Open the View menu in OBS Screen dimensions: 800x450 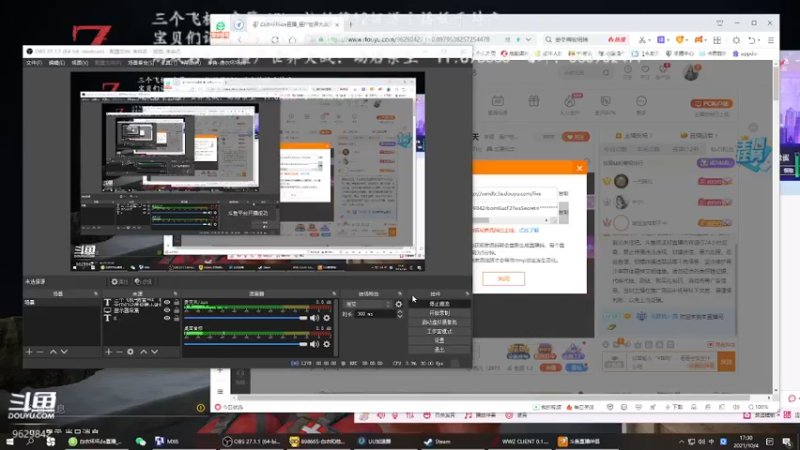coord(80,63)
